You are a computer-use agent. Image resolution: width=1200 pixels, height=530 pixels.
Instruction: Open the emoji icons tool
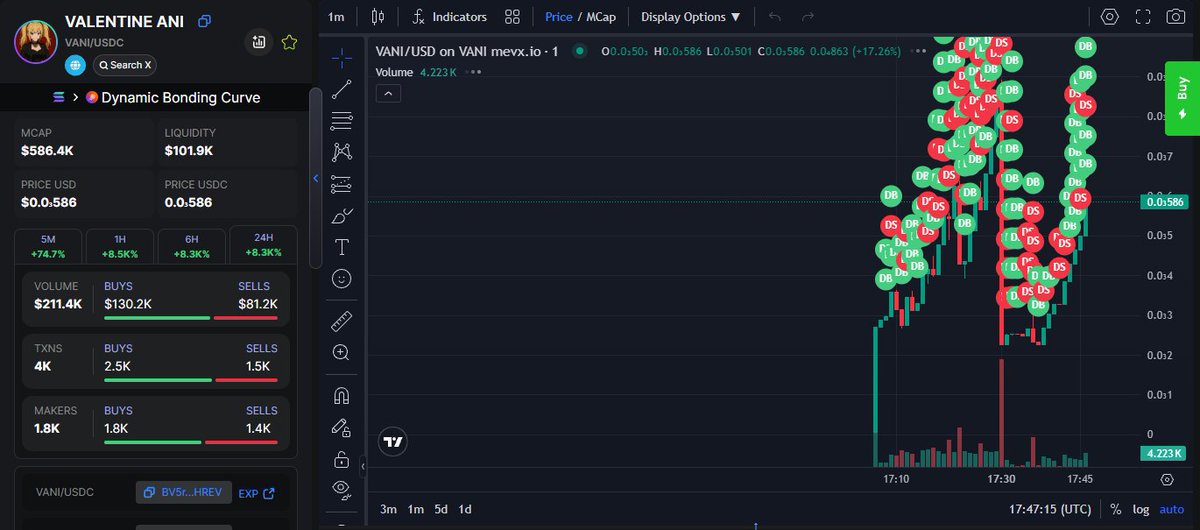342,279
